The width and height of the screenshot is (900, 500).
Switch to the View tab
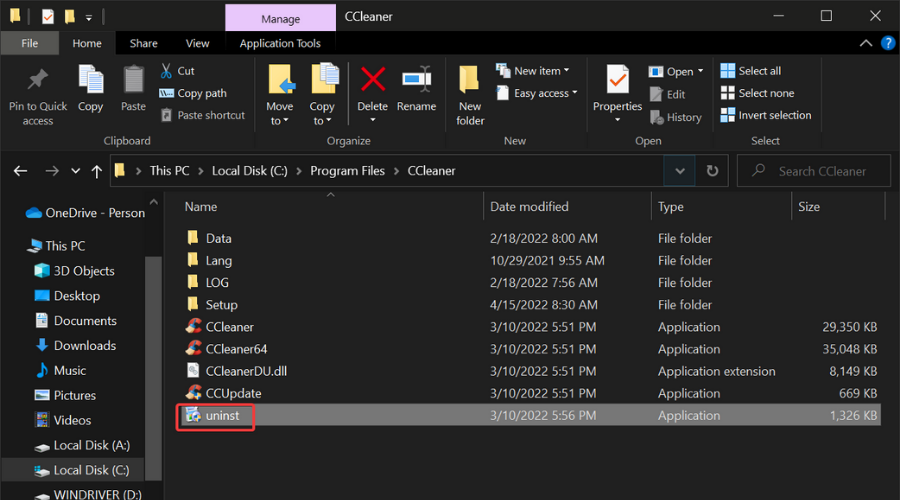coord(197,43)
